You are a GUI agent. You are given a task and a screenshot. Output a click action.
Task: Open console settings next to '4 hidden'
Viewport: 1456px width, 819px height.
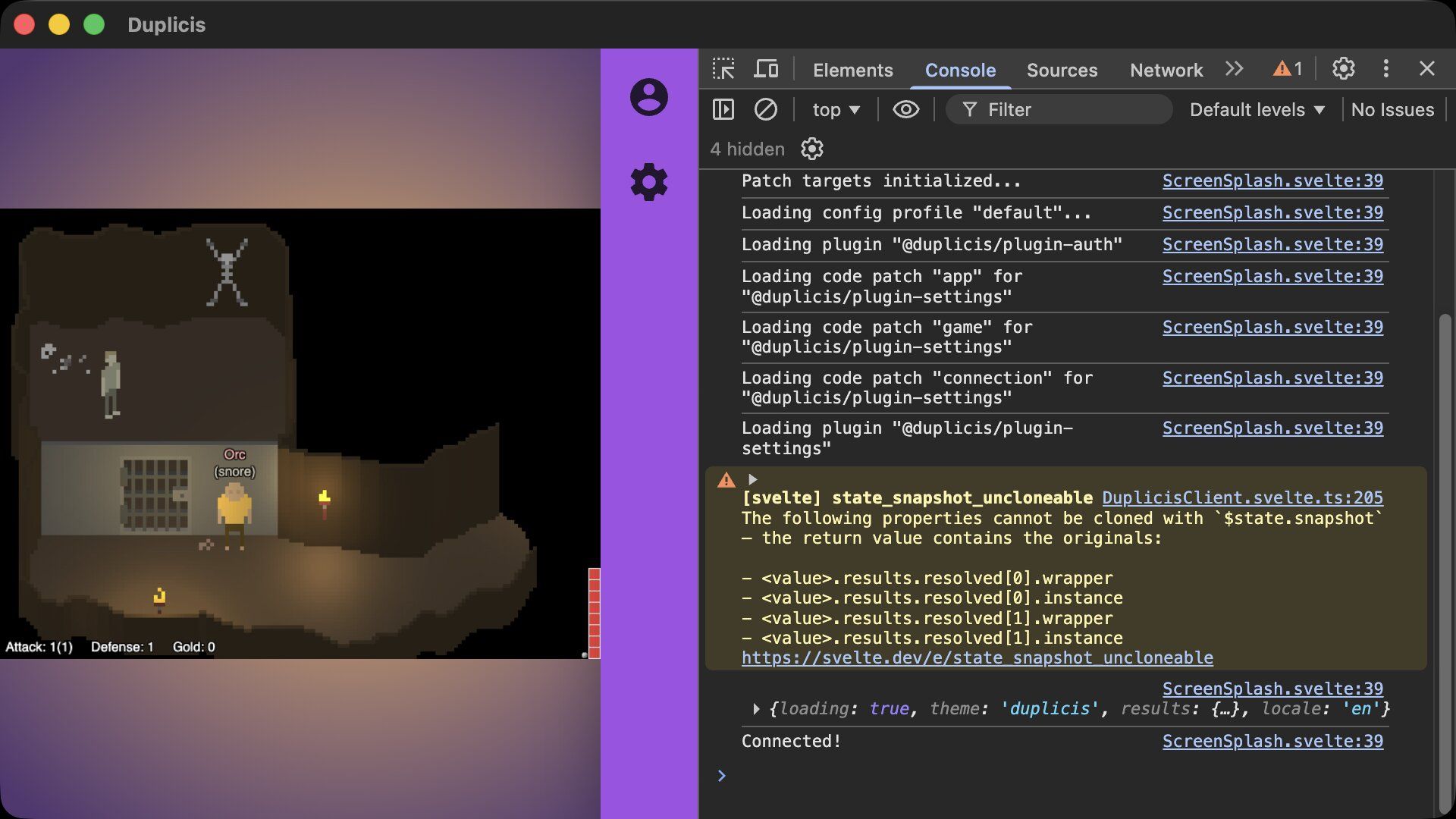[x=811, y=149]
